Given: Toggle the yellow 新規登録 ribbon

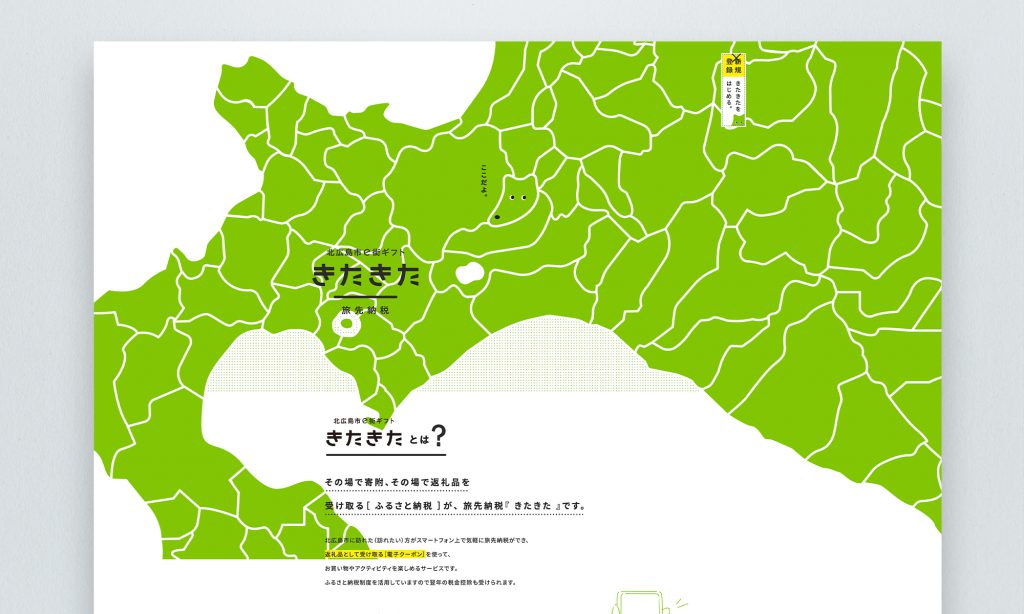Looking at the screenshot, I should pos(732,65).
